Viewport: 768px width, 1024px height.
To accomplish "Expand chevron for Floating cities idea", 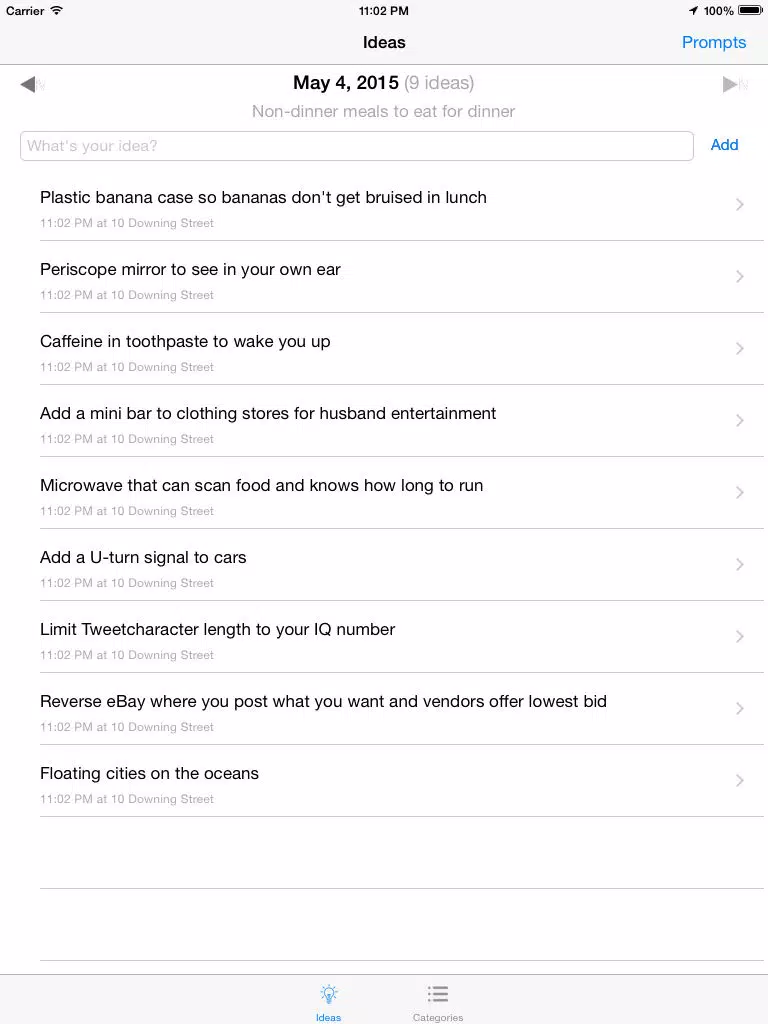I will (739, 780).
